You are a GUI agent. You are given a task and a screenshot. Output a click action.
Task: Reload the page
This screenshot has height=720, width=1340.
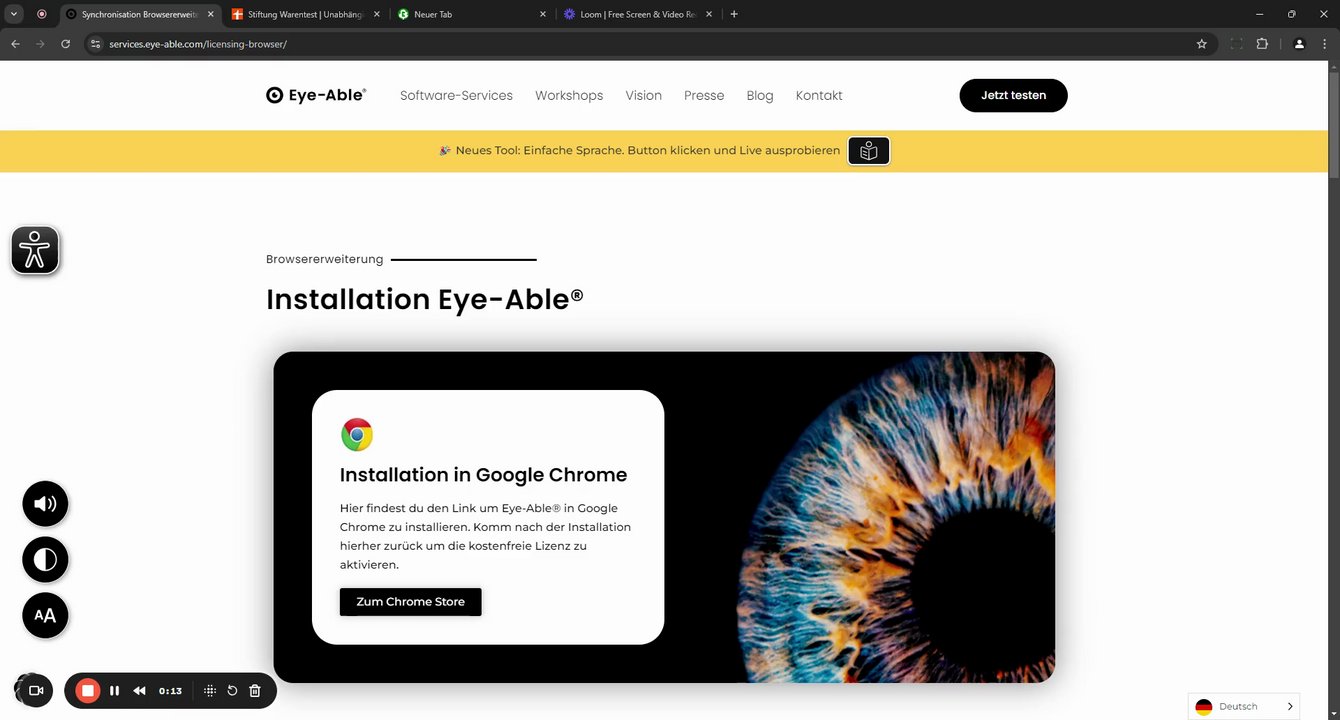[x=66, y=44]
